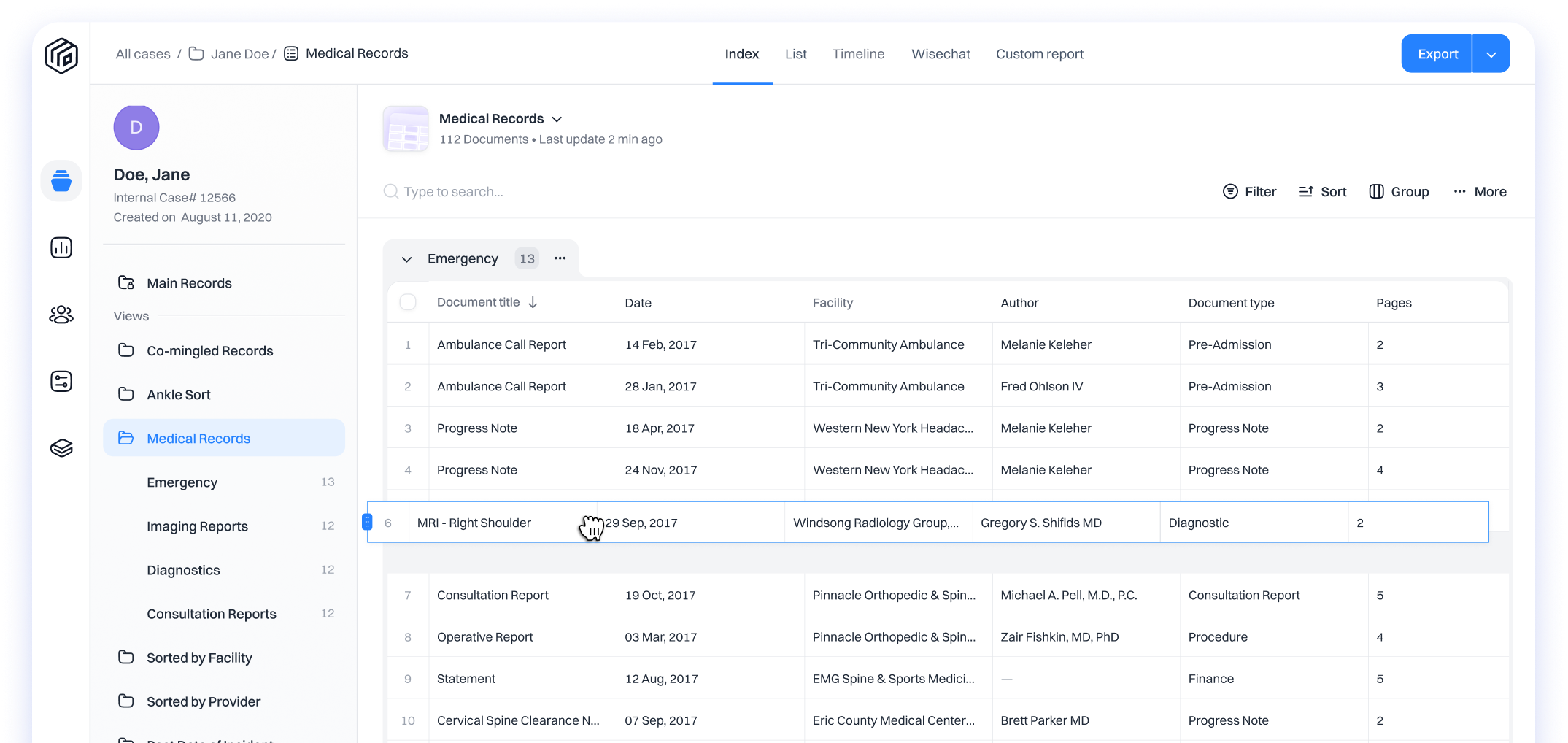Switch to the Wisechat tab

click(x=941, y=54)
